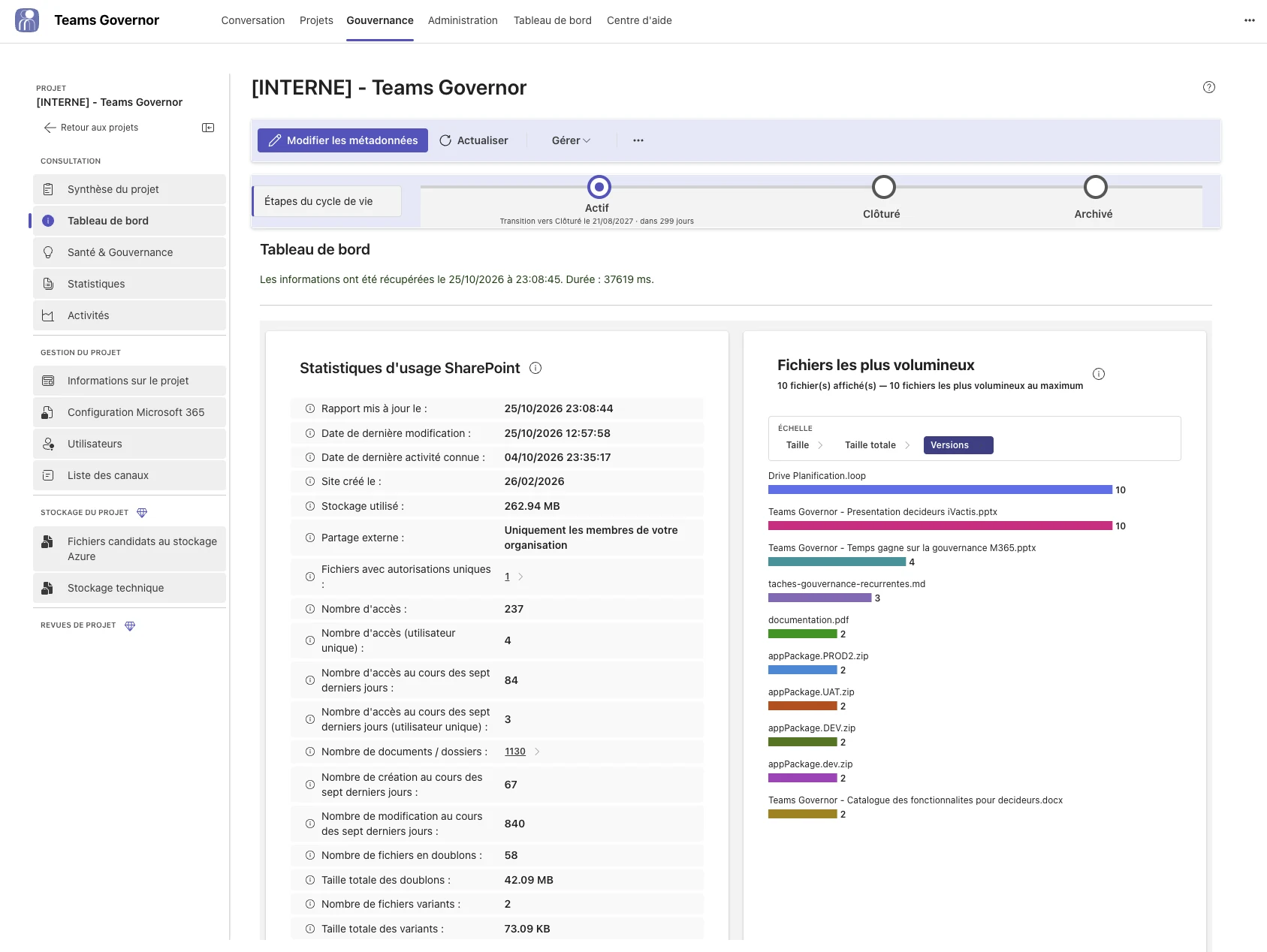The height and width of the screenshot is (952, 1267).
Task: Click the Actualiser button
Action: pos(474,140)
